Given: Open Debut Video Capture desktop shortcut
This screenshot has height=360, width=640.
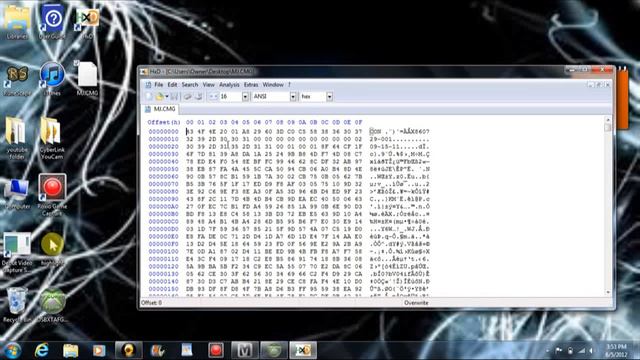Looking at the screenshot, I should [x=17, y=252].
